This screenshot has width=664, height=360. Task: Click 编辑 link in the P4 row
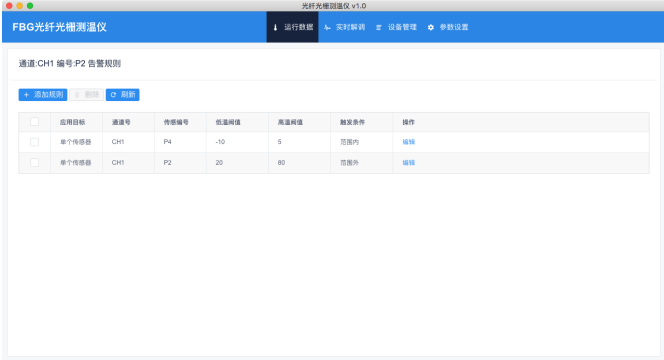(409, 142)
